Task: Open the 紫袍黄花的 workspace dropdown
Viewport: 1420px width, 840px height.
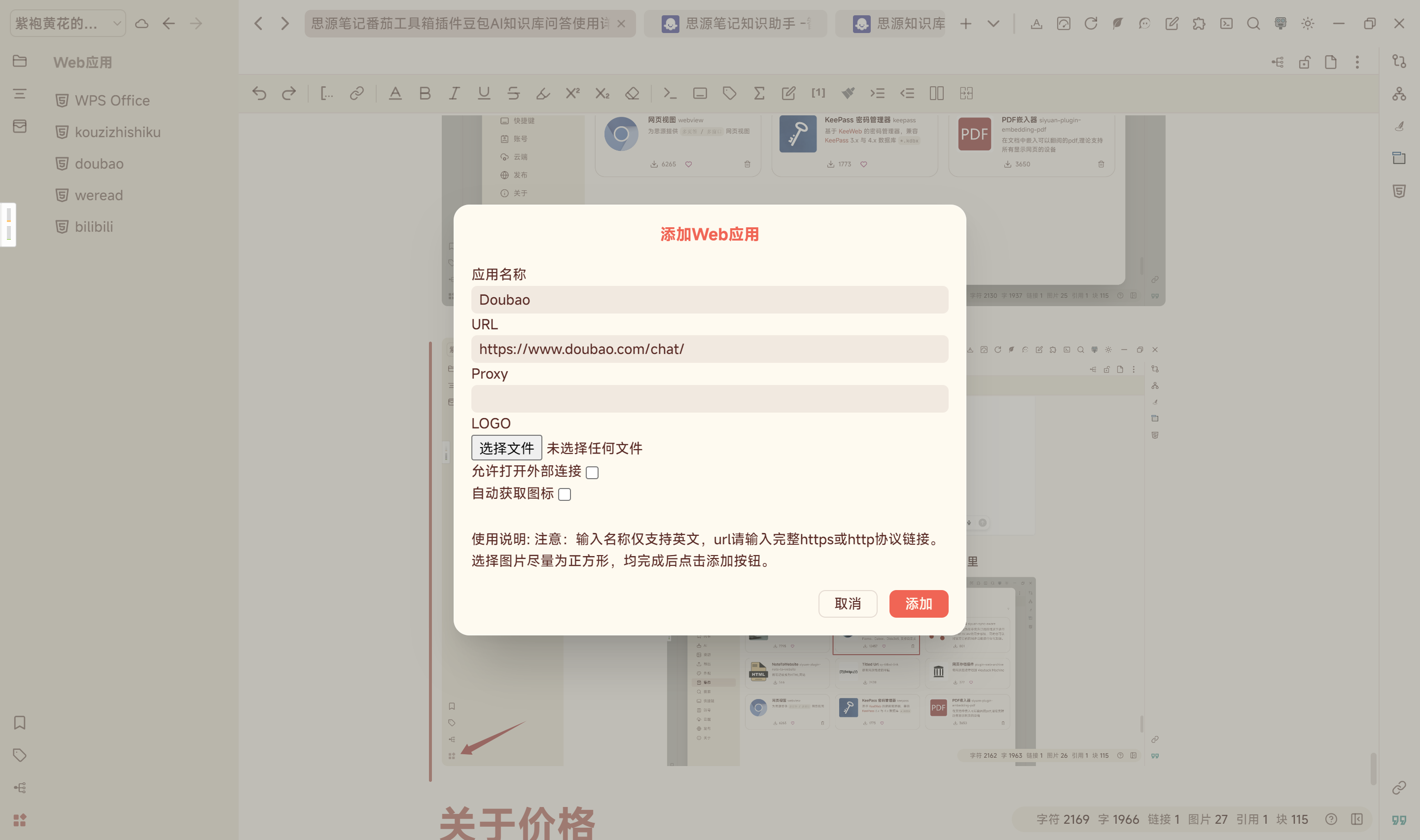Action: tap(68, 24)
